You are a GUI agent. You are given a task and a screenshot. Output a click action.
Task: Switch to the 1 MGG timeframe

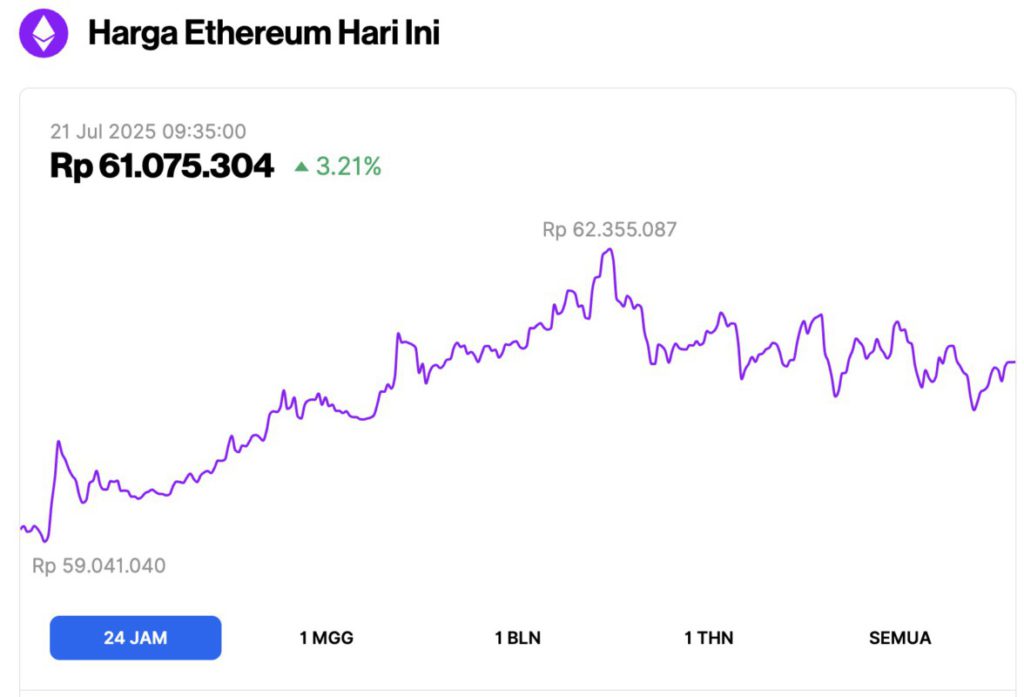pos(324,637)
